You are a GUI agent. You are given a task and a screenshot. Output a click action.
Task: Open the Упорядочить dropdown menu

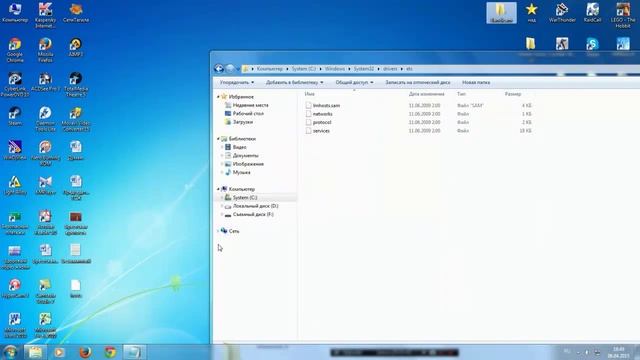click(237, 82)
